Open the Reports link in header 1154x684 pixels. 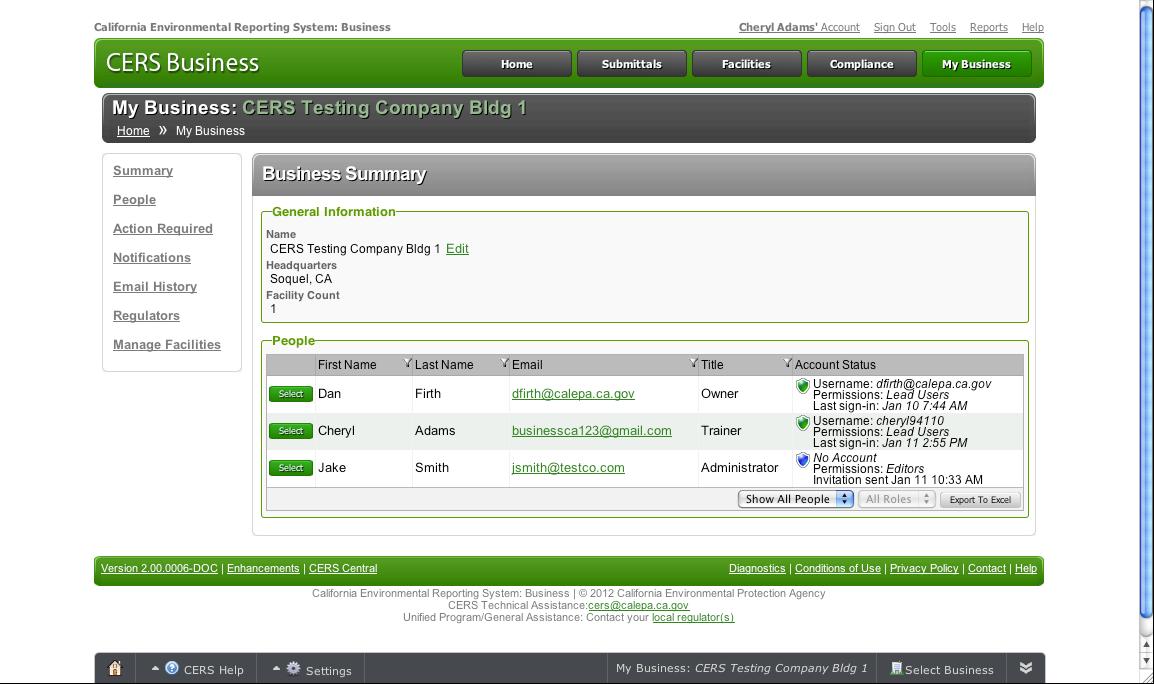click(x=988, y=27)
